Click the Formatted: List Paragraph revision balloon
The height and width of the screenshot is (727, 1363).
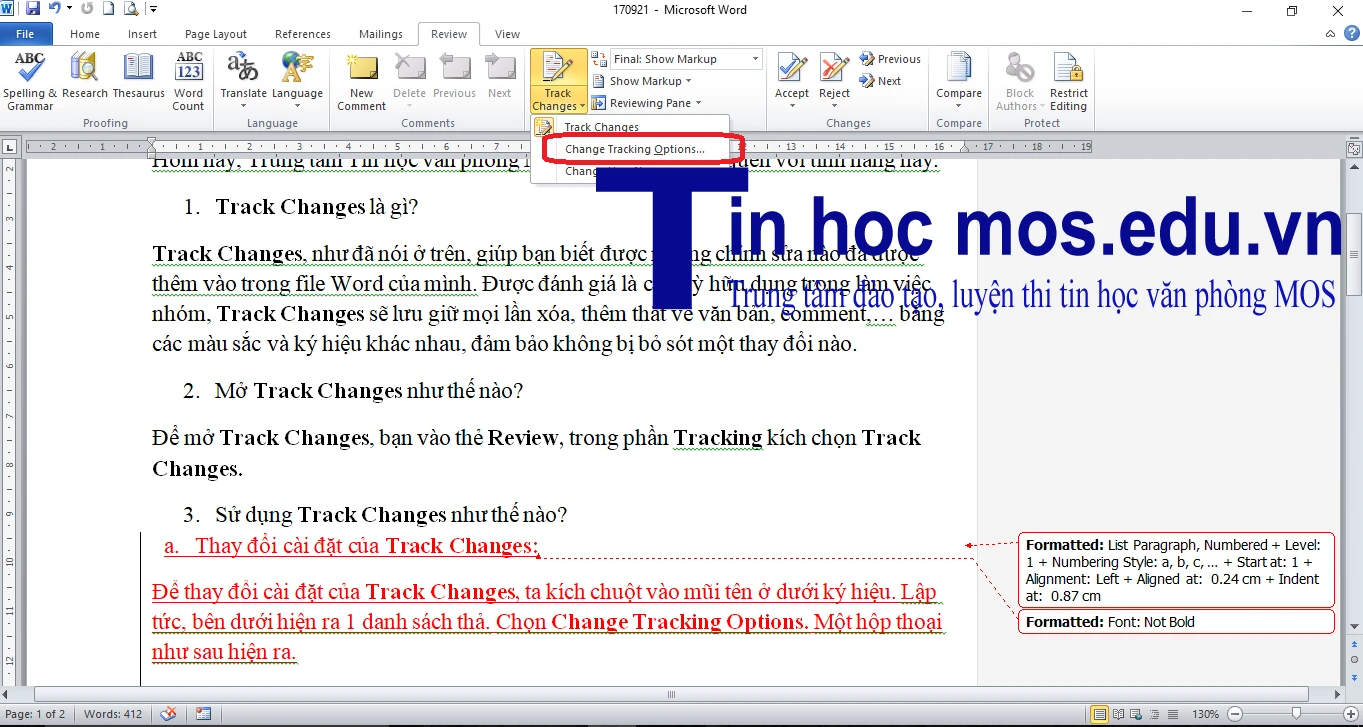(x=1176, y=570)
